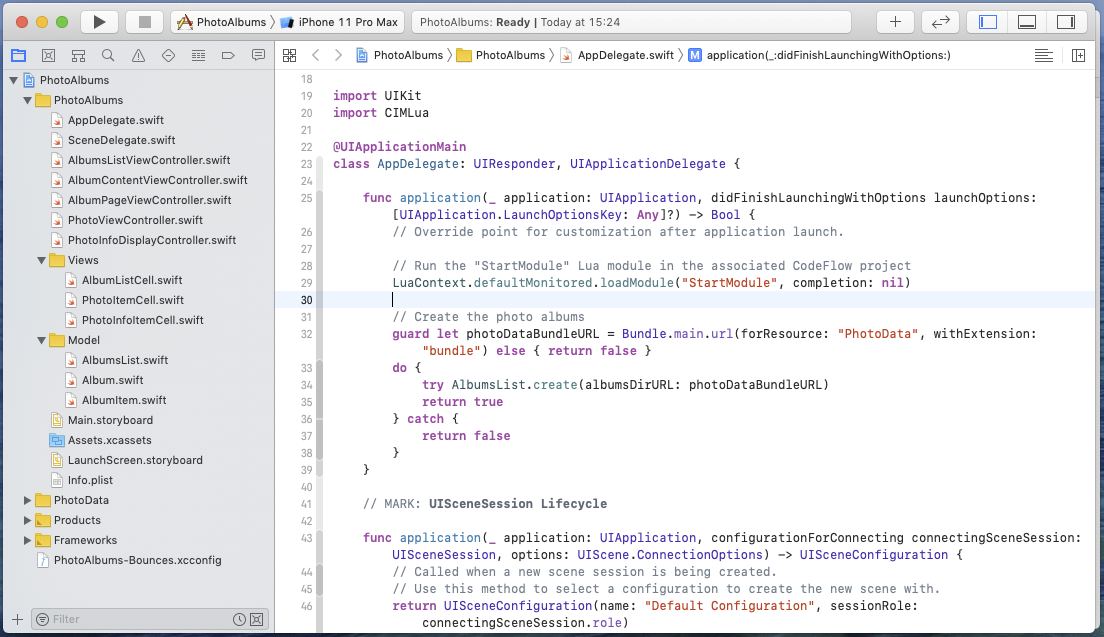Collapse the Model group

tap(42, 341)
